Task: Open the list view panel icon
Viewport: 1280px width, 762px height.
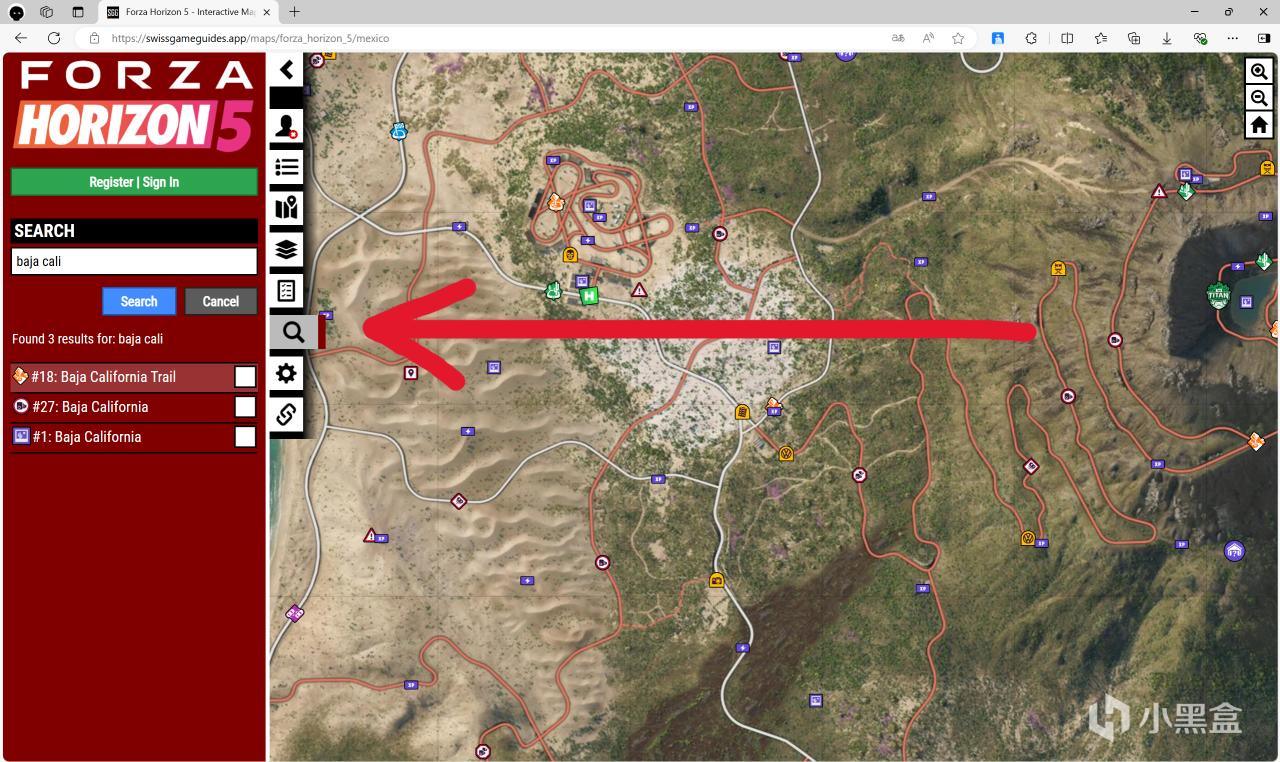Action: tap(287, 167)
